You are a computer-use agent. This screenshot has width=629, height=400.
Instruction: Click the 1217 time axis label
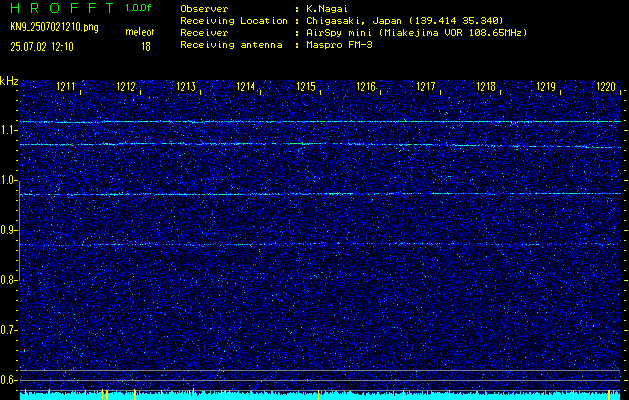pyautogui.click(x=426, y=87)
